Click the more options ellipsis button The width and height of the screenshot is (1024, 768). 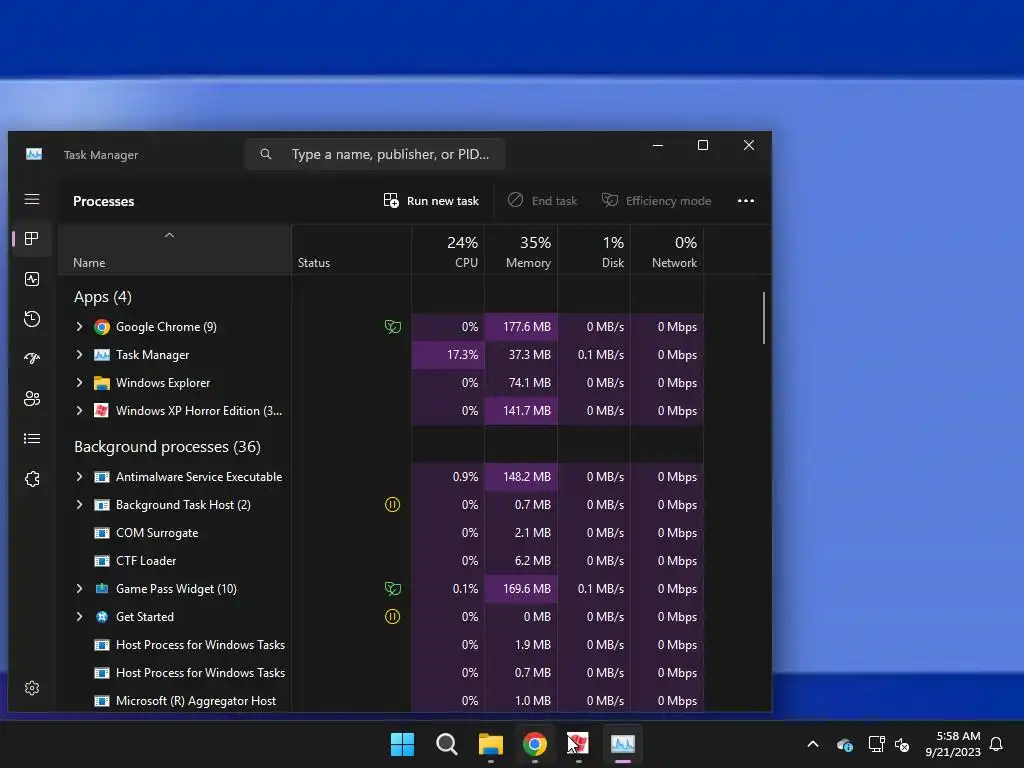tap(746, 200)
